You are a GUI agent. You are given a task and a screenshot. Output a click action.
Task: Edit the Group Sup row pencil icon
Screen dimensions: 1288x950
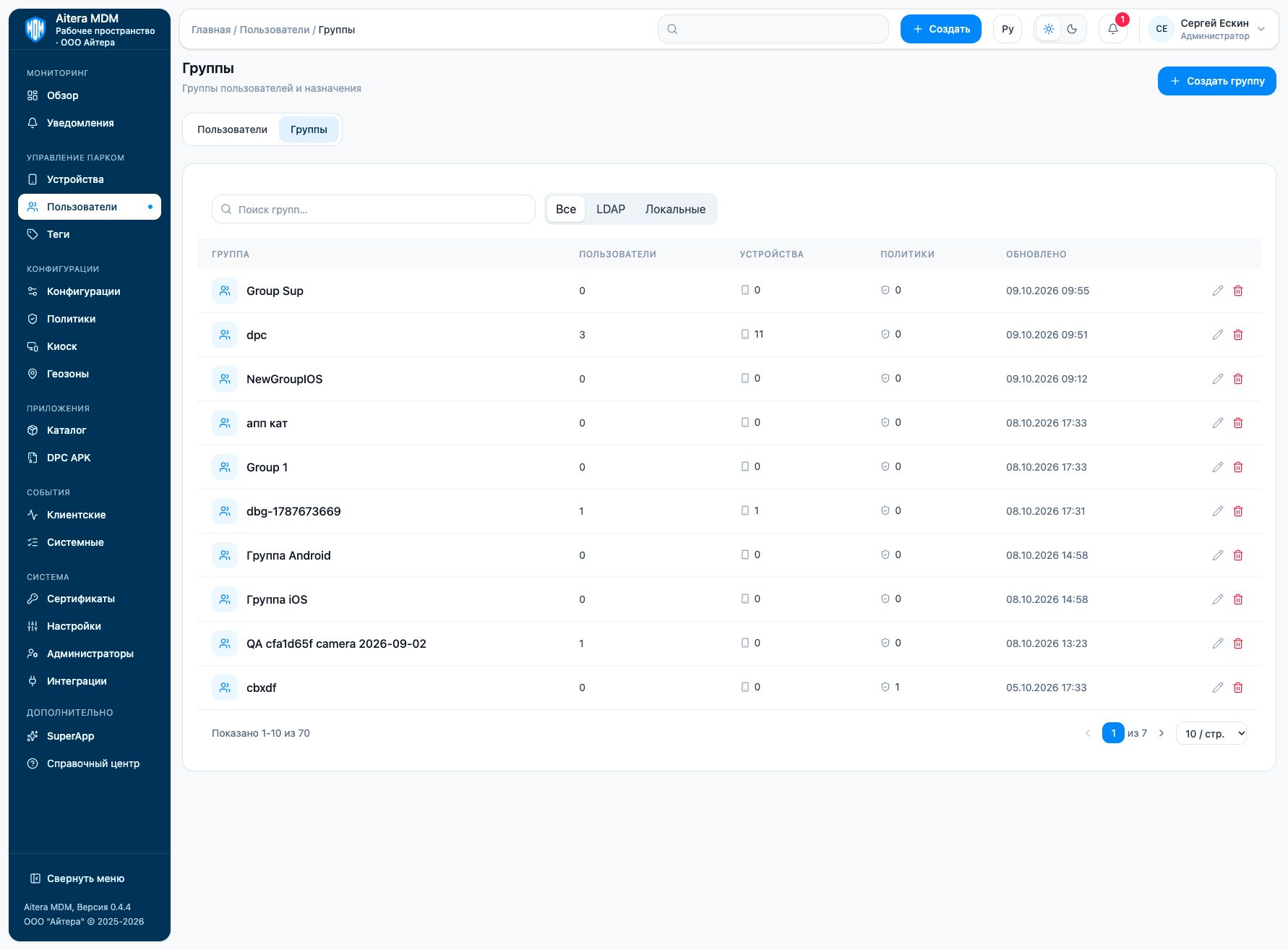[x=1218, y=291]
